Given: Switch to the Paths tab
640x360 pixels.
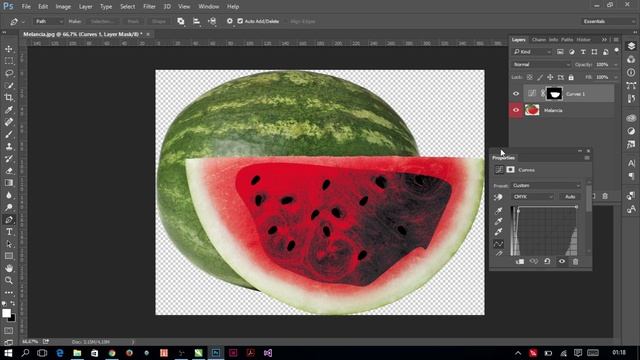Looking at the screenshot, I should pyautogui.click(x=567, y=40).
